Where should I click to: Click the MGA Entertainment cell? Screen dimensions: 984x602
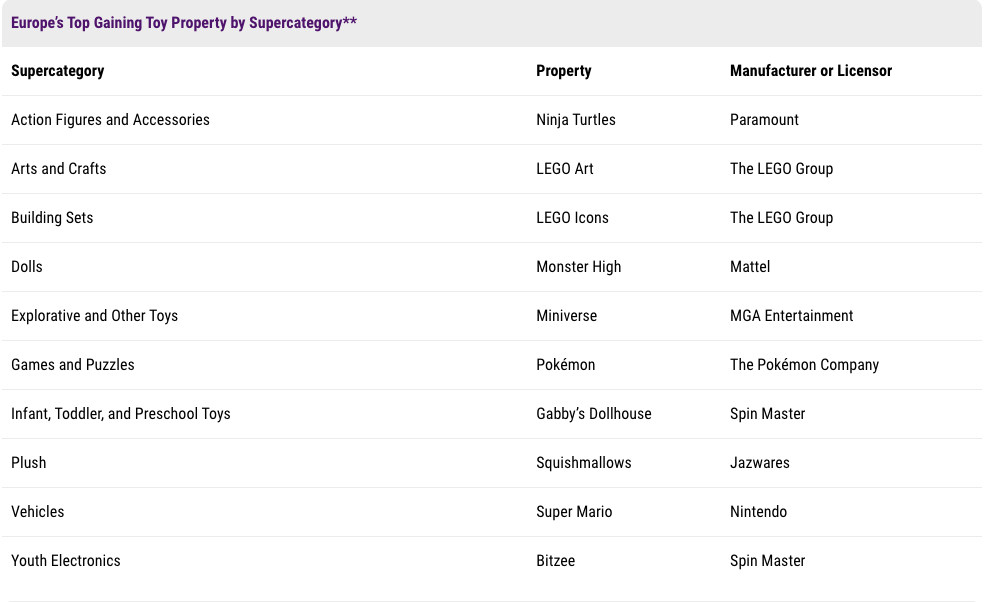click(792, 316)
